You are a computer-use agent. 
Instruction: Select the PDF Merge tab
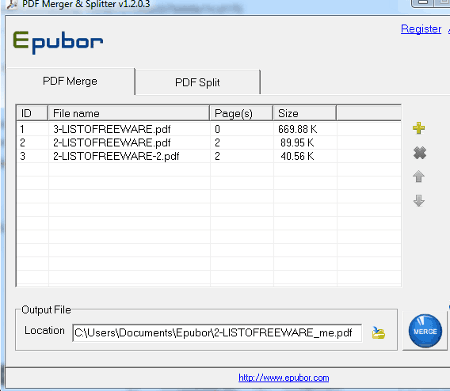point(70,81)
